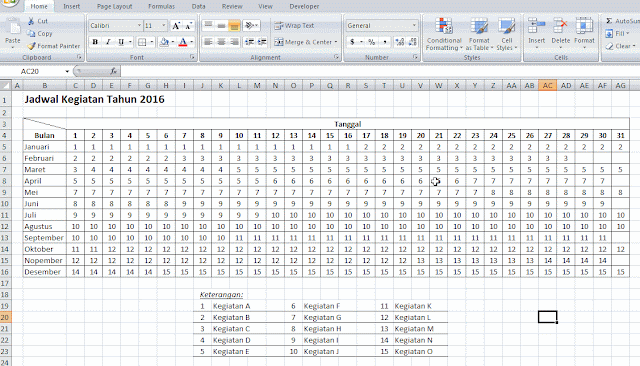Open Clipboard pane launcher
640x366 pixels.
79,58
